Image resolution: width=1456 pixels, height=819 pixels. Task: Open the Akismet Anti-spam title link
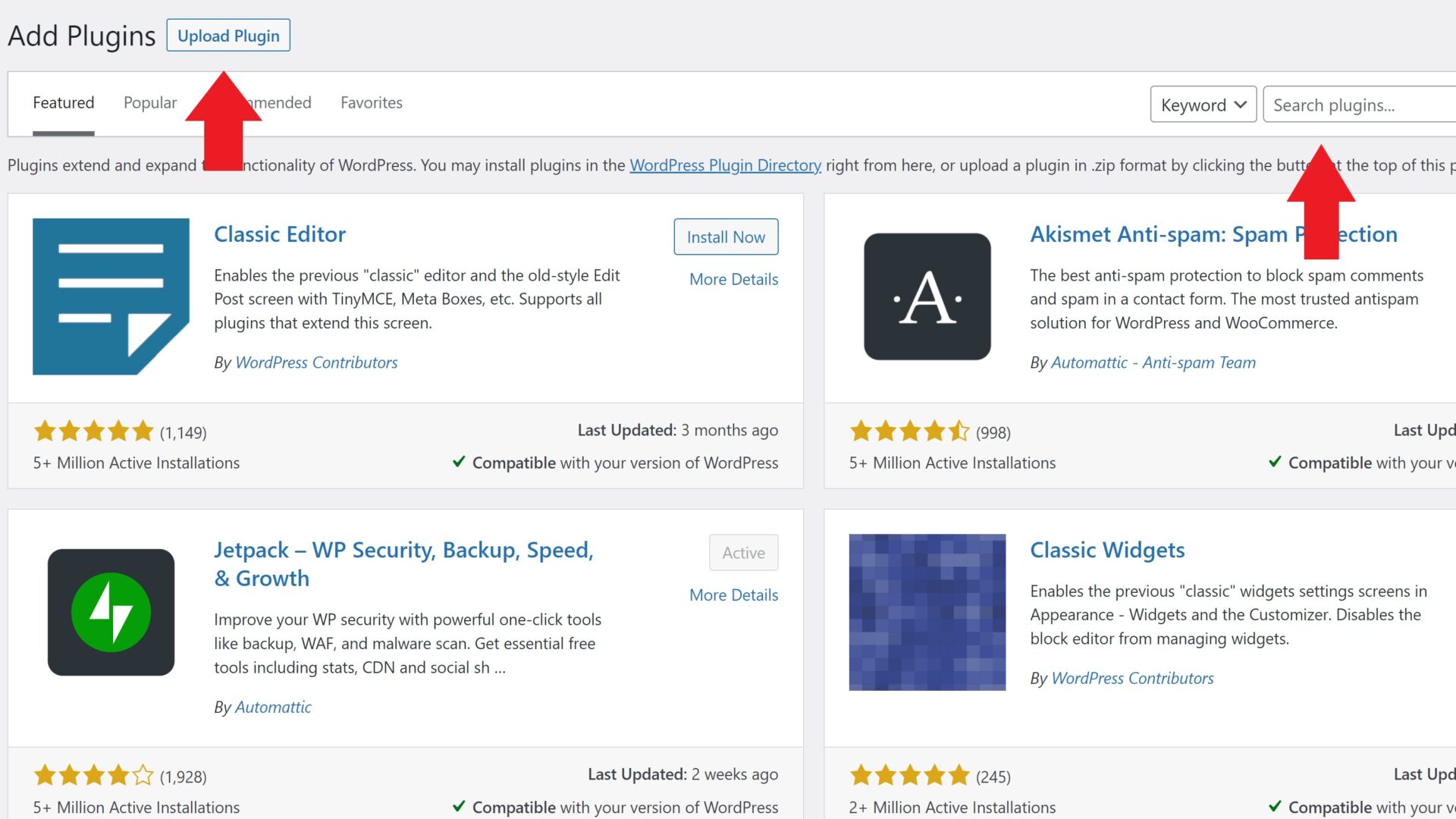[x=1213, y=234]
